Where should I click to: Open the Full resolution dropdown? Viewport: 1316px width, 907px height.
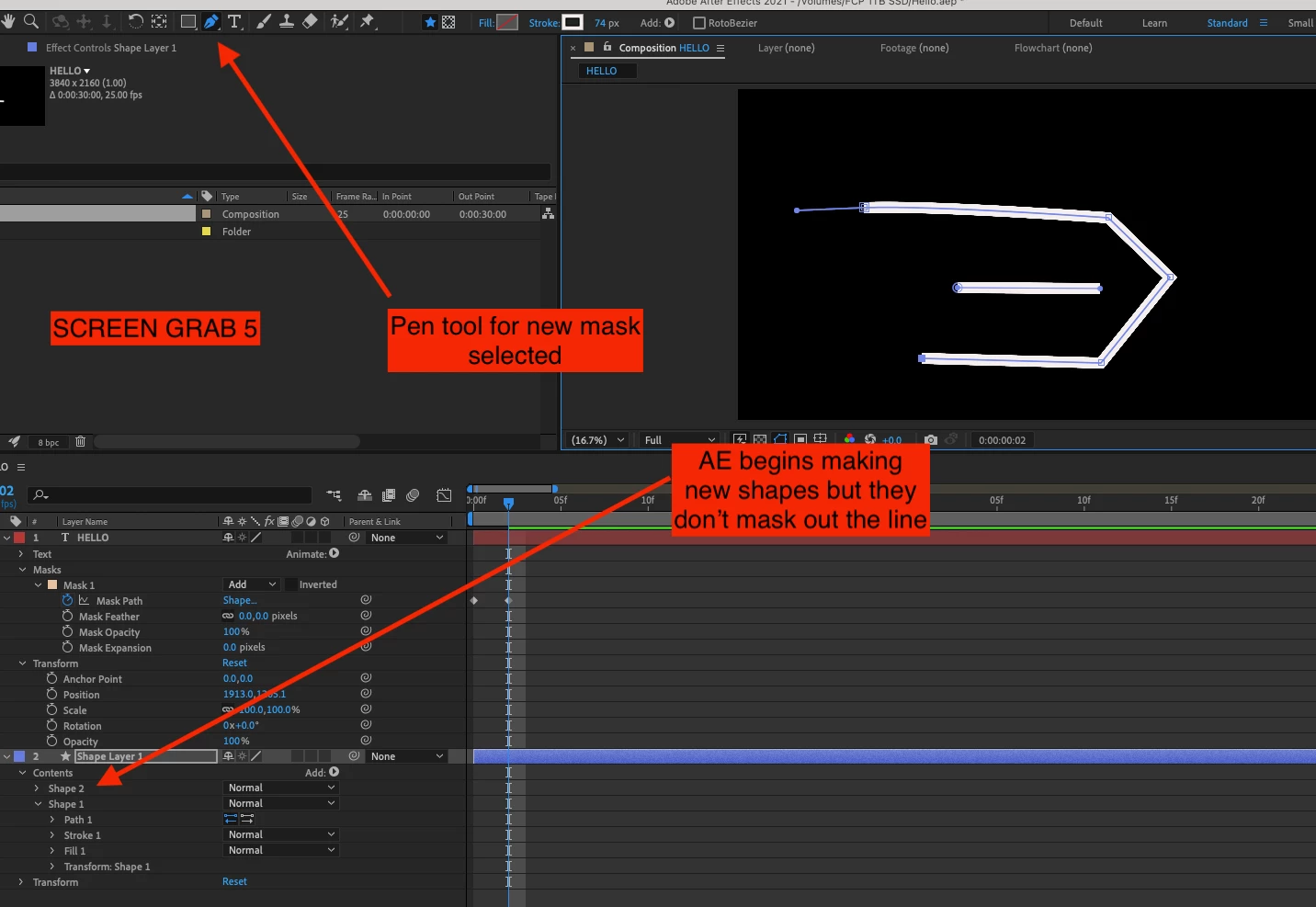pos(680,440)
